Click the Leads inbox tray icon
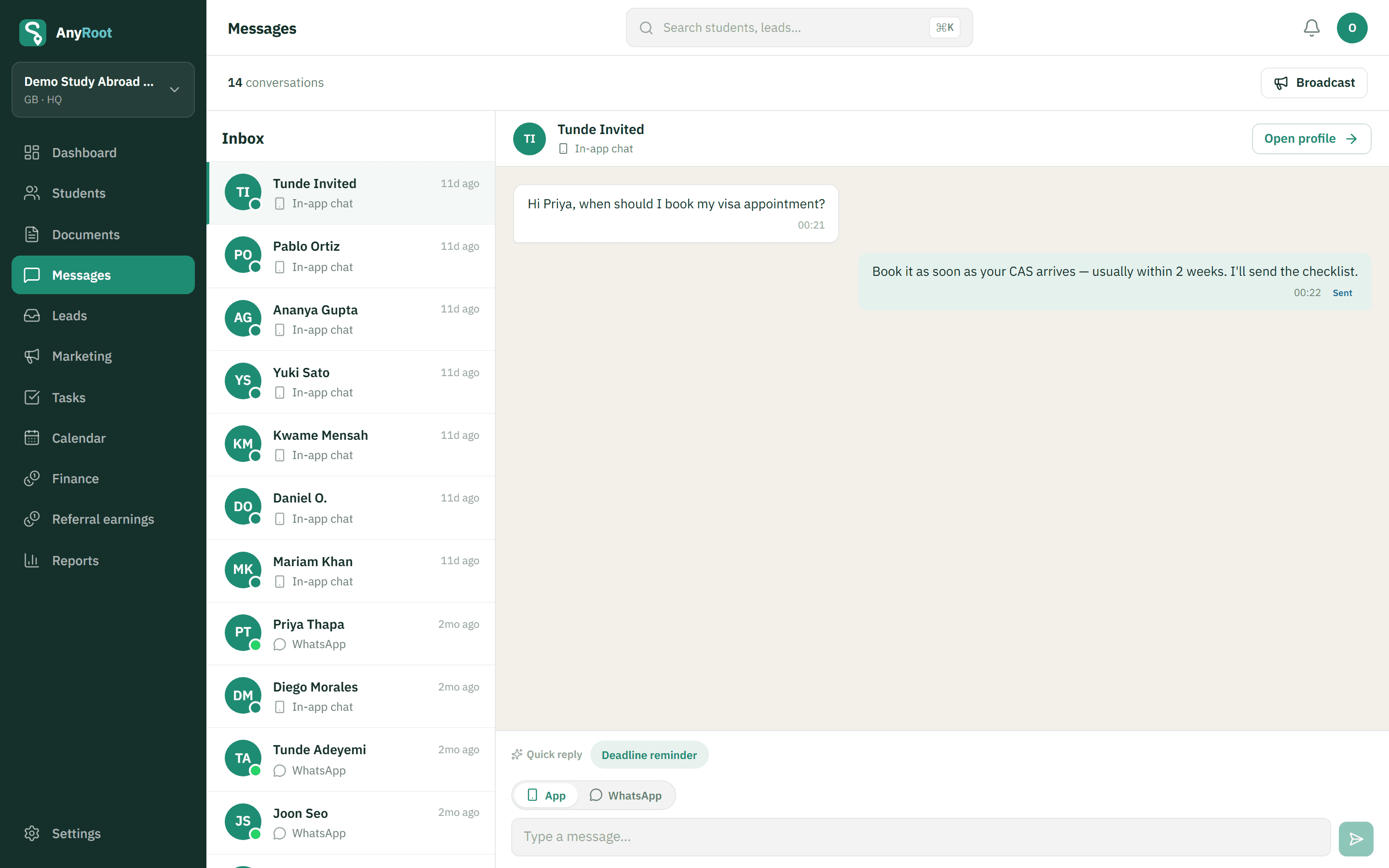Image resolution: width=1389 pixels, height=868 pixels. point(31,315)
